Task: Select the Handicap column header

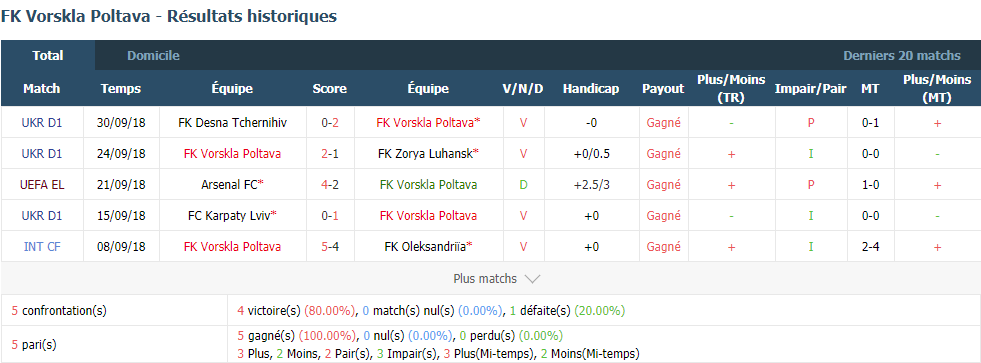Action: pyautogui.click(x=591, y=89)
